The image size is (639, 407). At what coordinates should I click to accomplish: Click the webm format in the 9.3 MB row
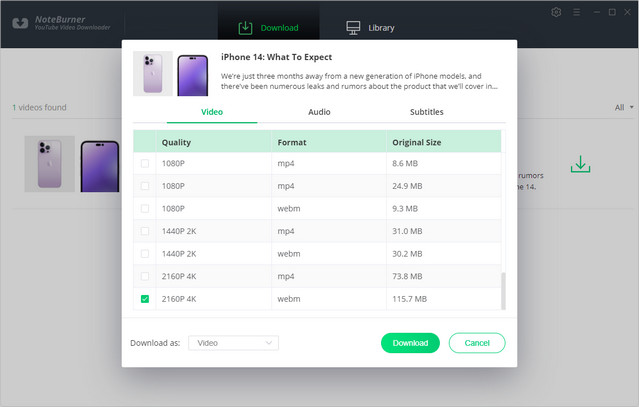(x=289, y=209)
